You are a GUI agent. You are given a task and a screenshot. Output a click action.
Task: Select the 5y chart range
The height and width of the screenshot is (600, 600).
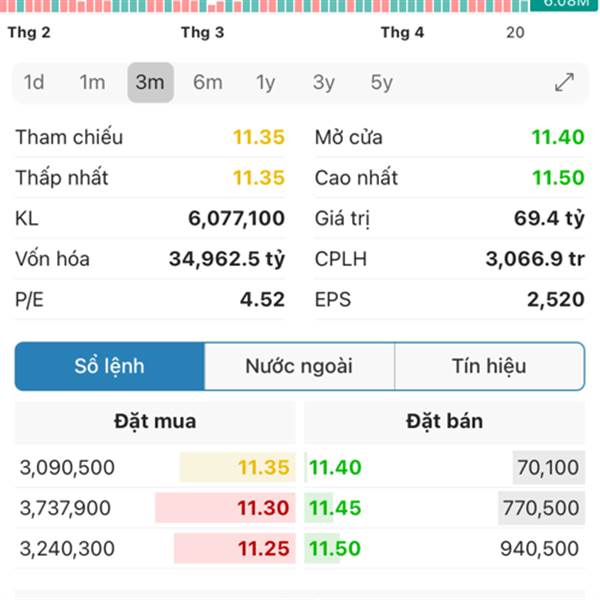tap(381, 83)
